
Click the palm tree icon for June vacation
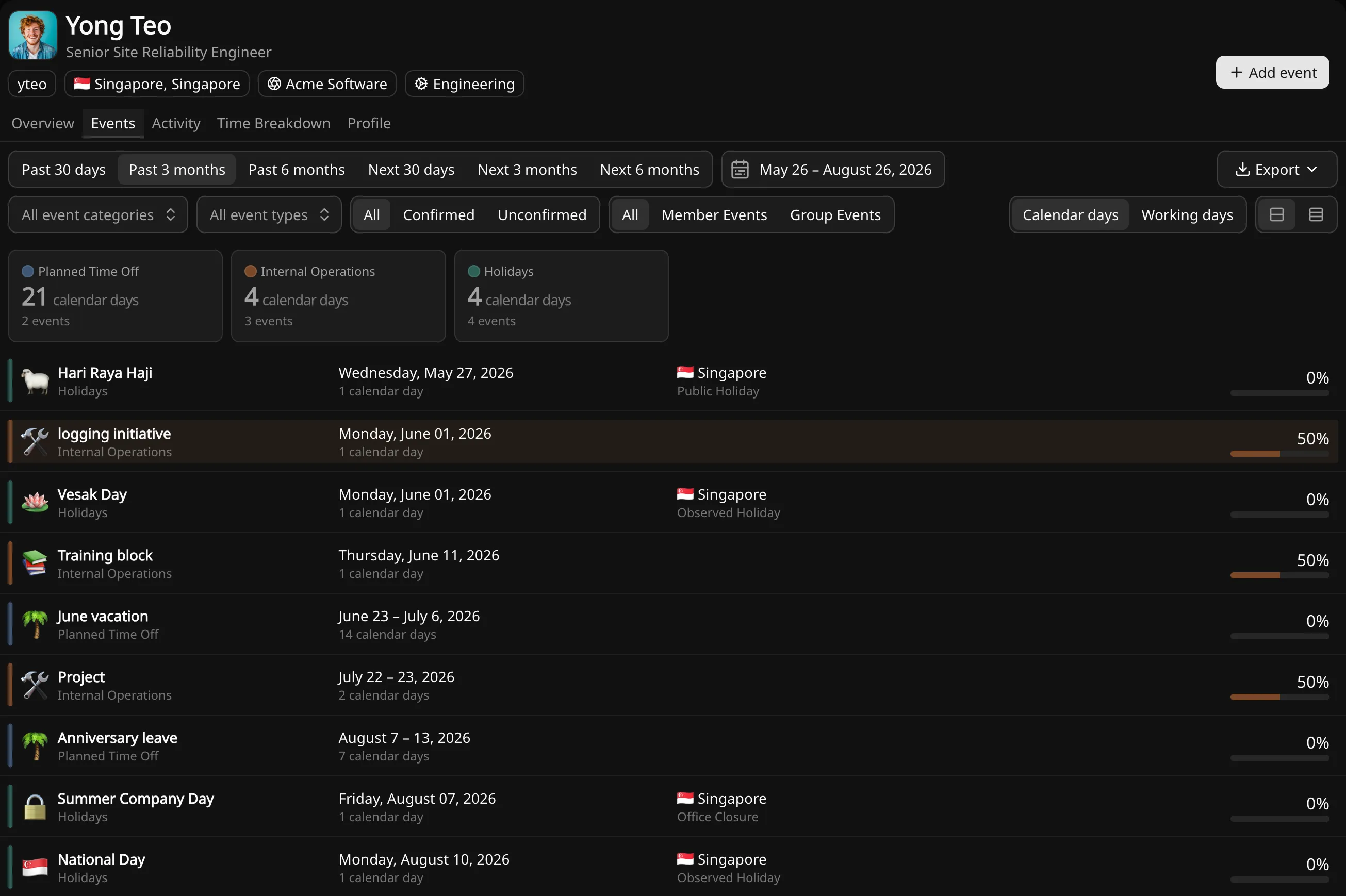35,625
